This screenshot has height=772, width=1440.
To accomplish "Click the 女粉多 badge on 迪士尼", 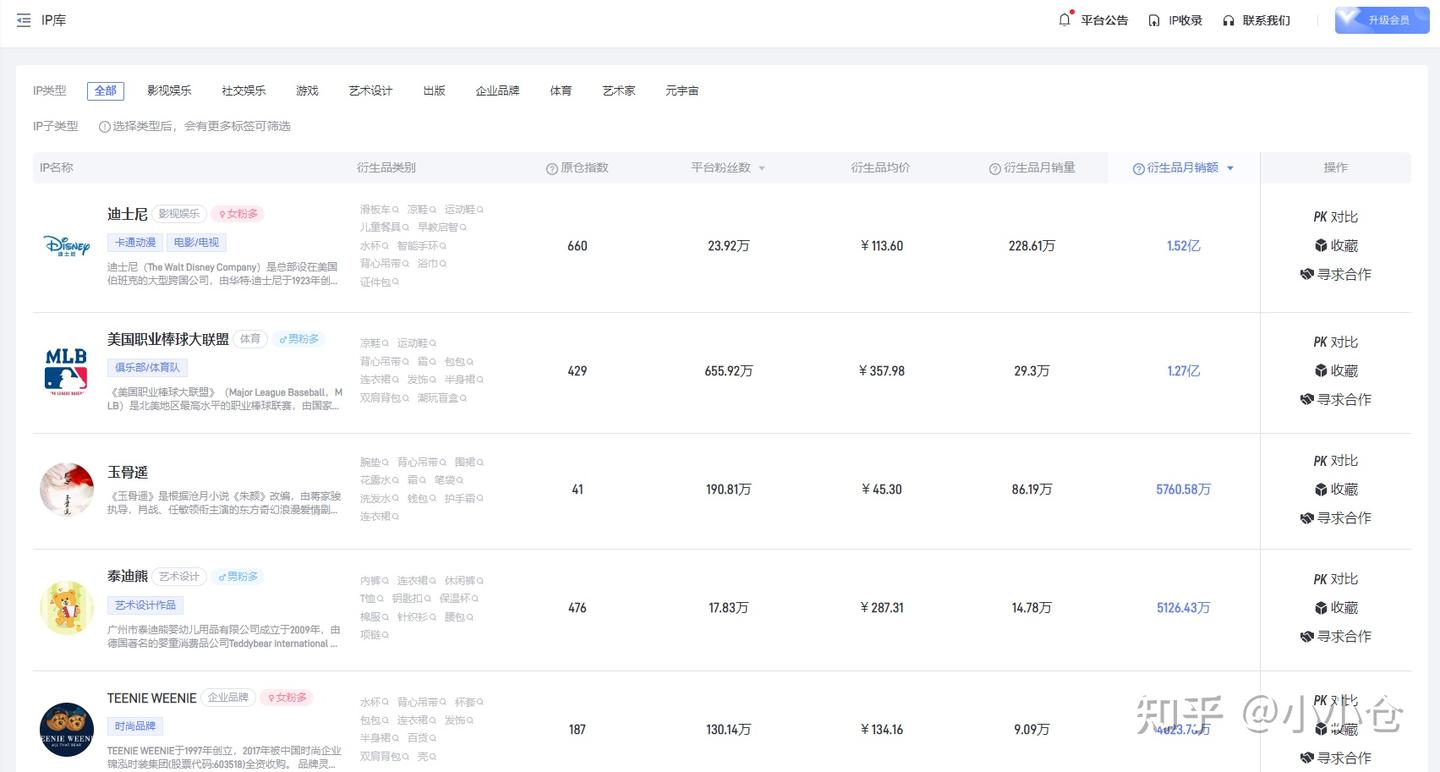I will [x=238, y=214].
